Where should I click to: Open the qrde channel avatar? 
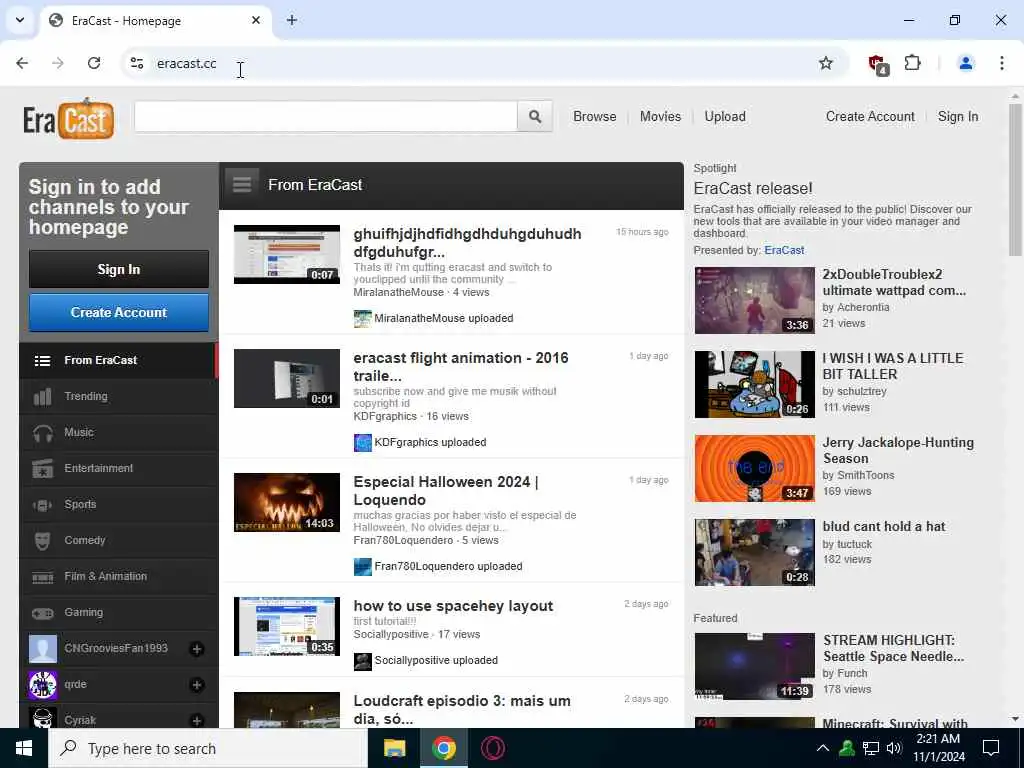pyautogui.click(x=42, y=684)
